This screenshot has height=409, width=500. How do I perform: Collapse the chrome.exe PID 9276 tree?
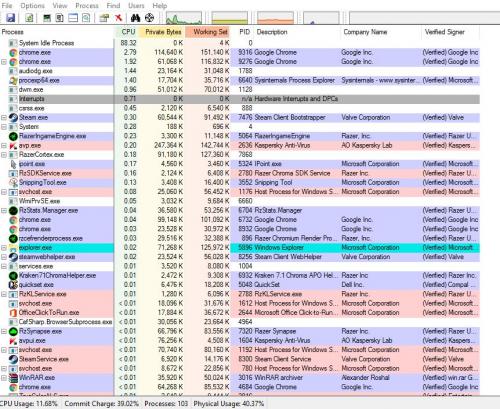pos(4,62)
